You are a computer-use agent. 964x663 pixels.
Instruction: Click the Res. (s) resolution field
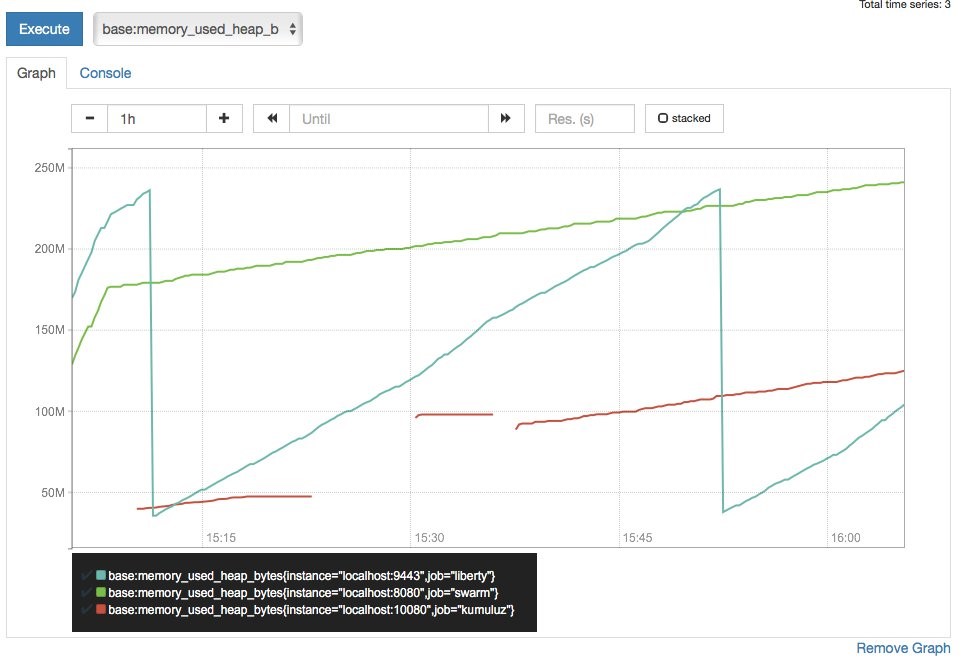click(584, 118)
